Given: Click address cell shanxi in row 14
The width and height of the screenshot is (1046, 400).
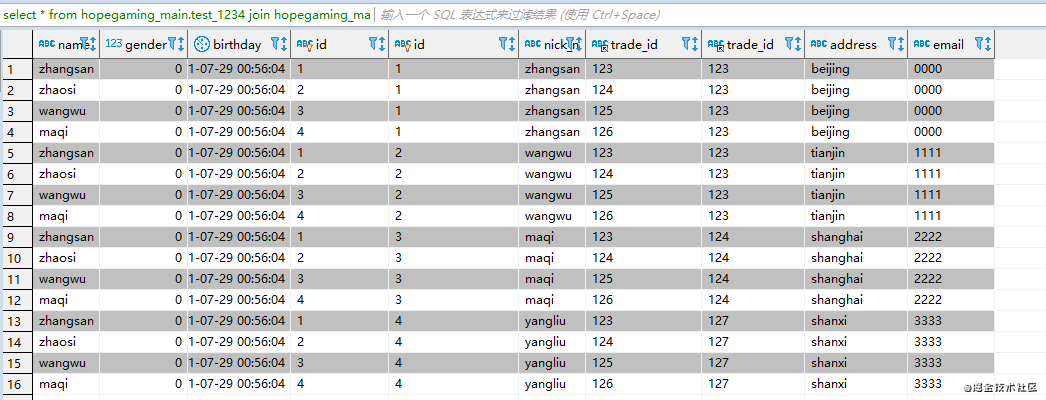Looking at the screenshot, I should tap(856, 342).
